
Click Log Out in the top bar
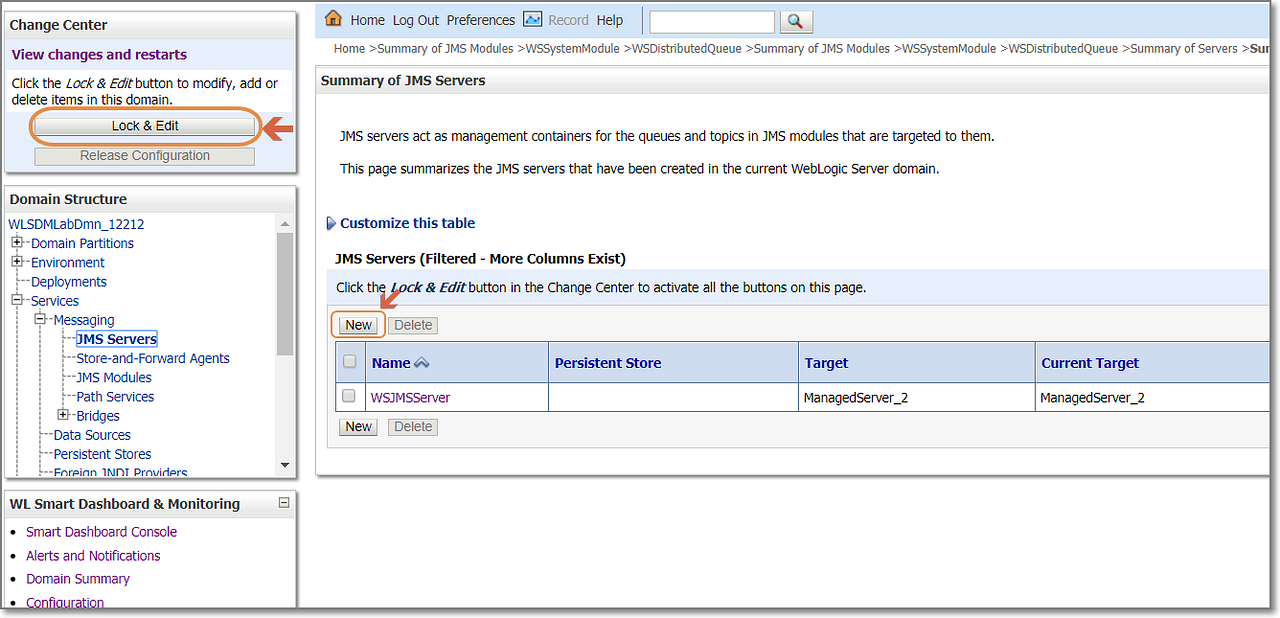coord(415,19)
